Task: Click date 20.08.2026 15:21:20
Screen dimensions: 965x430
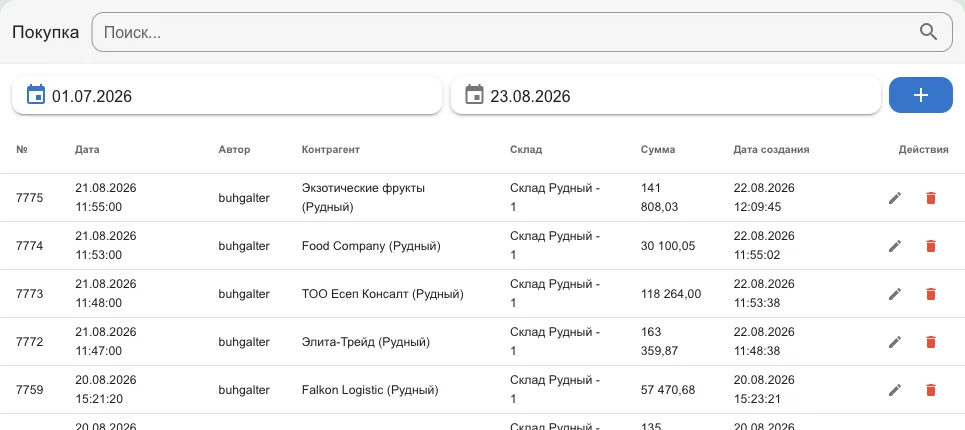Action: (x=106, y=389)
